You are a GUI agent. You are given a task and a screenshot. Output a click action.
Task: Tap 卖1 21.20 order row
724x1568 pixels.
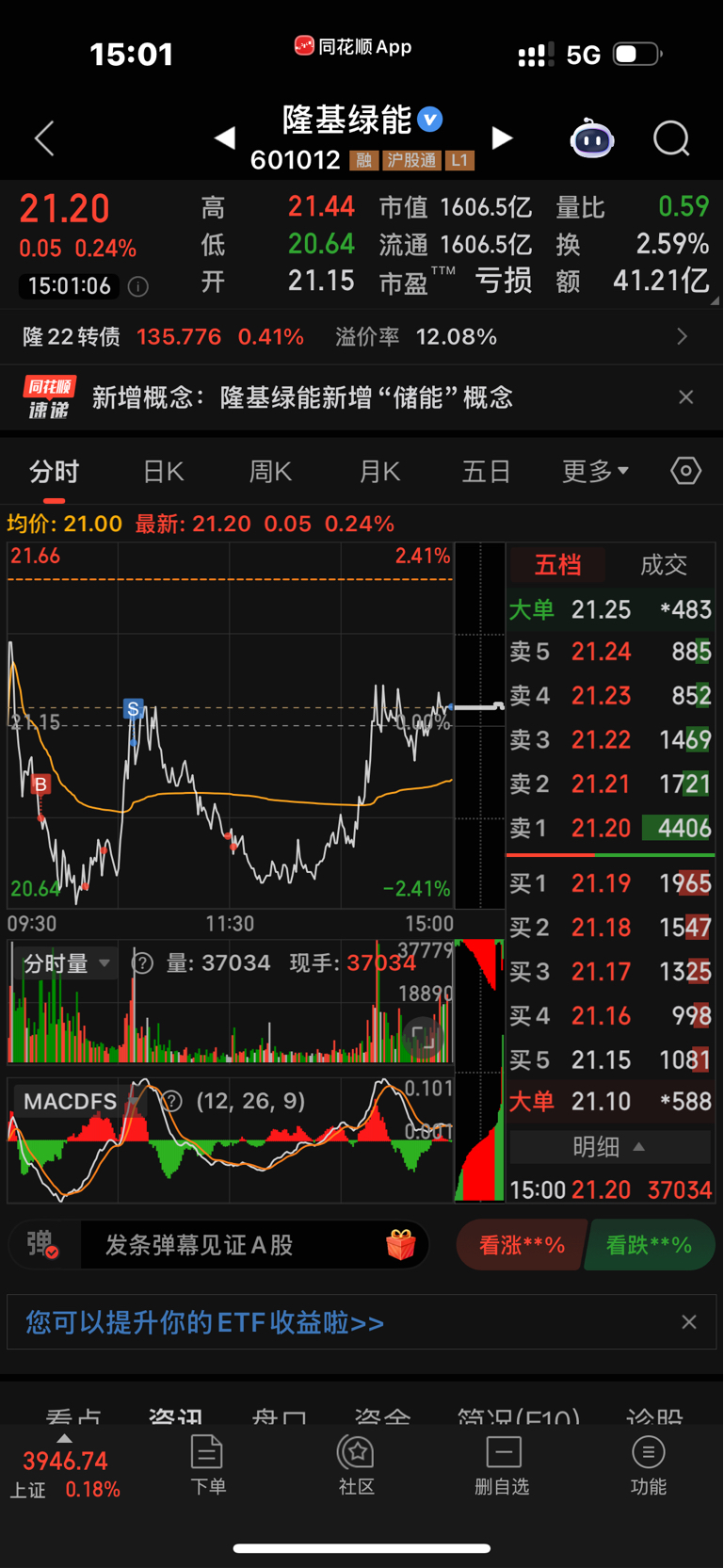pyautogui.click(x=610, y=828)
